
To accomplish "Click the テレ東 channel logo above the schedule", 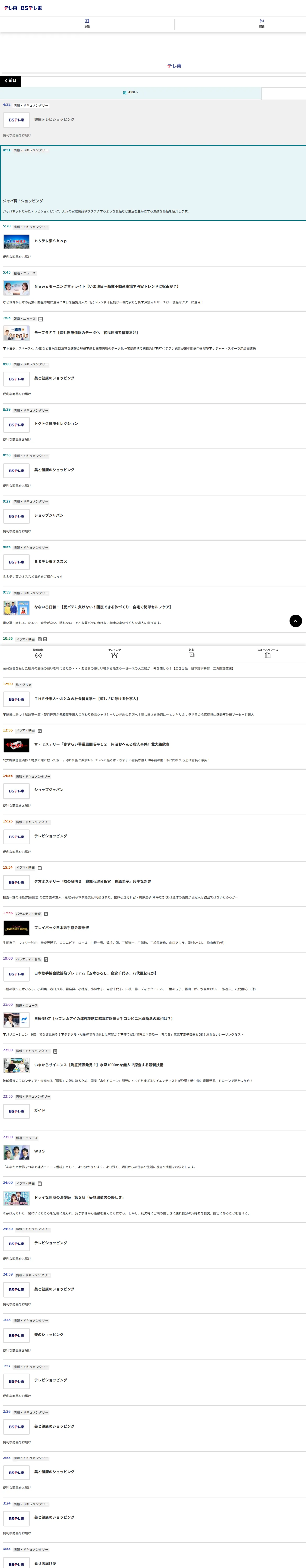I will tap(174, 66).
